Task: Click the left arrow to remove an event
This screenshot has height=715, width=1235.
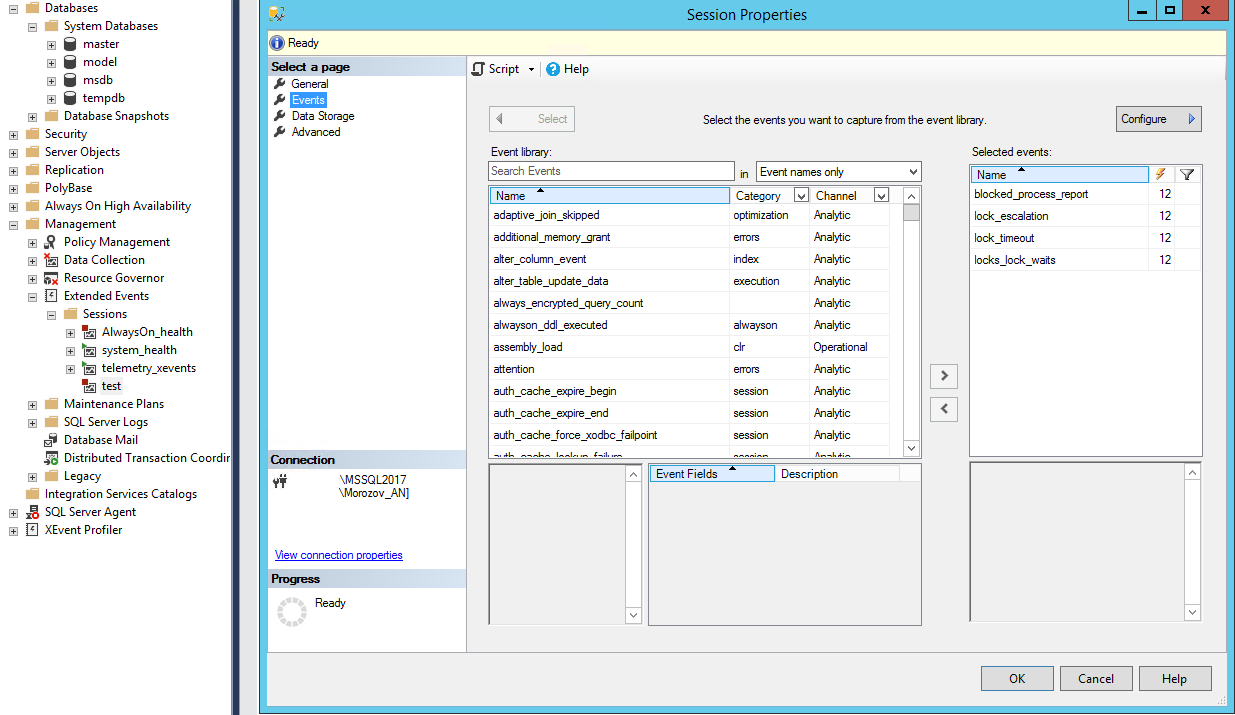Action: click(943, 409)
